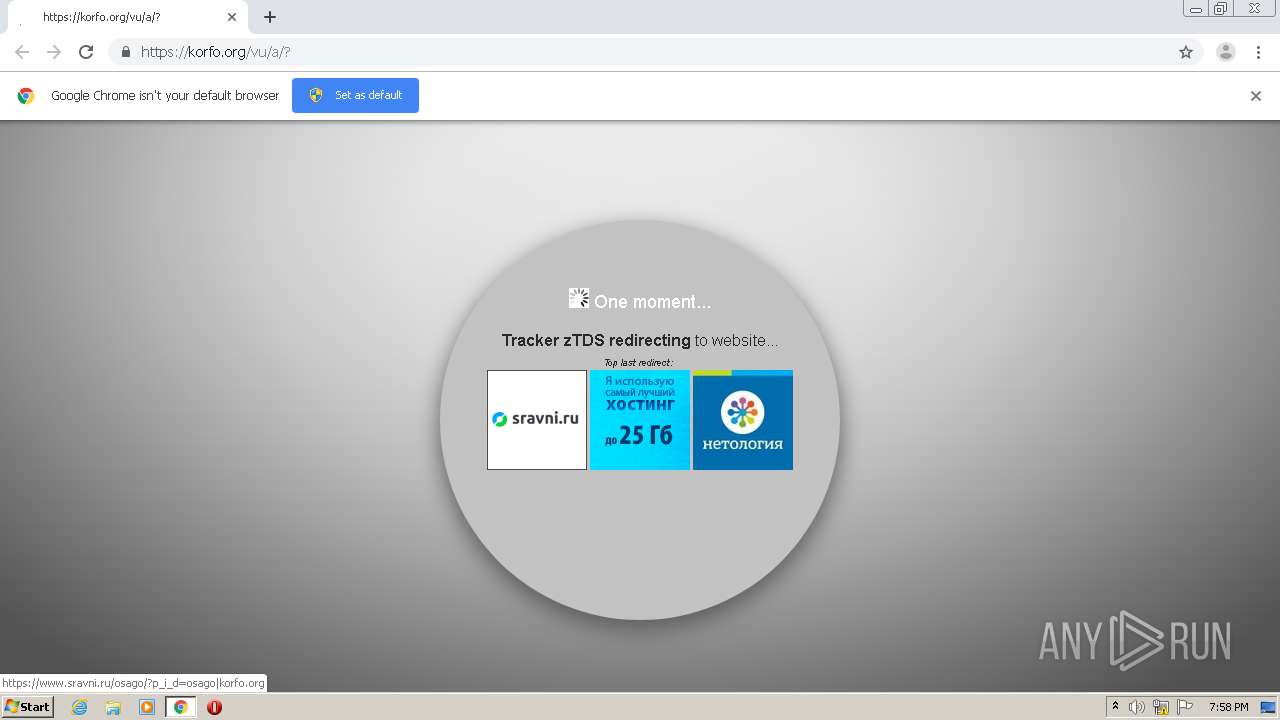Open the blue hosting 25 Гб banner
Image resolution: width=1280 pixels, height=720 pixels.
coord(640,420)
